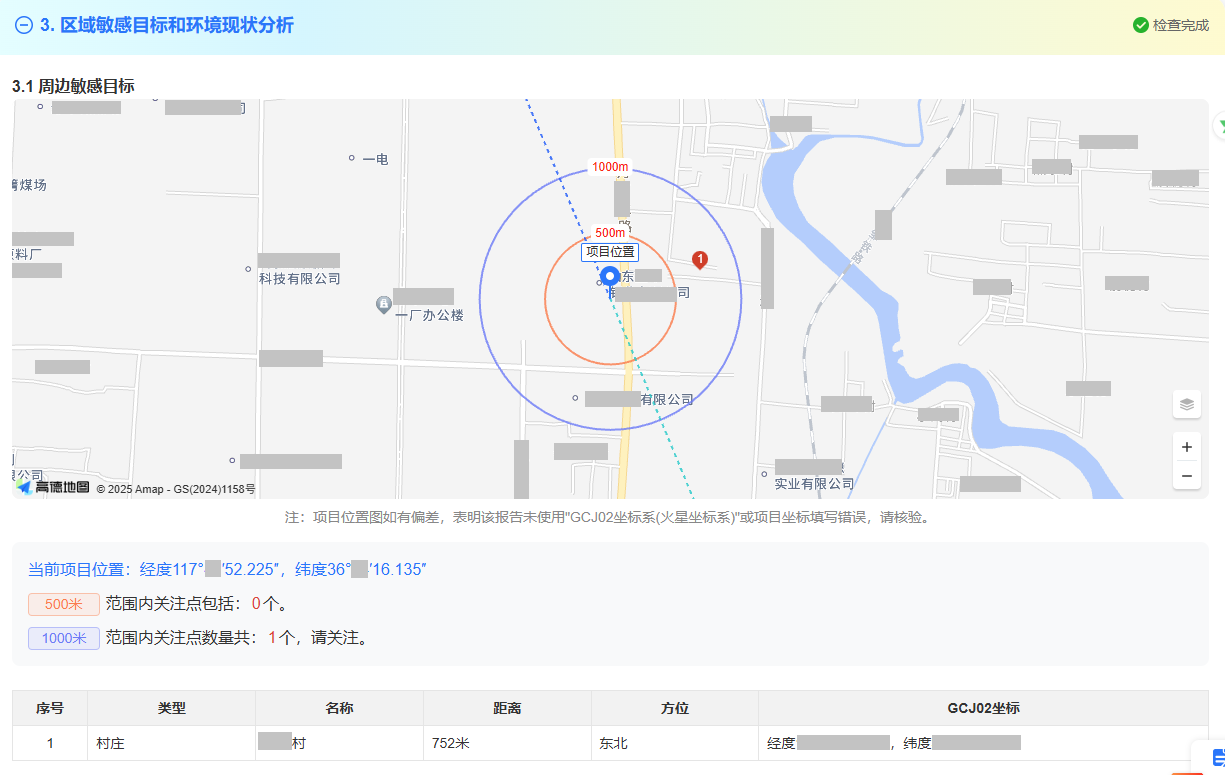Click the 一厂办公楼 building icon
This screenshot has width=1225, height=775.
point(382,303)
